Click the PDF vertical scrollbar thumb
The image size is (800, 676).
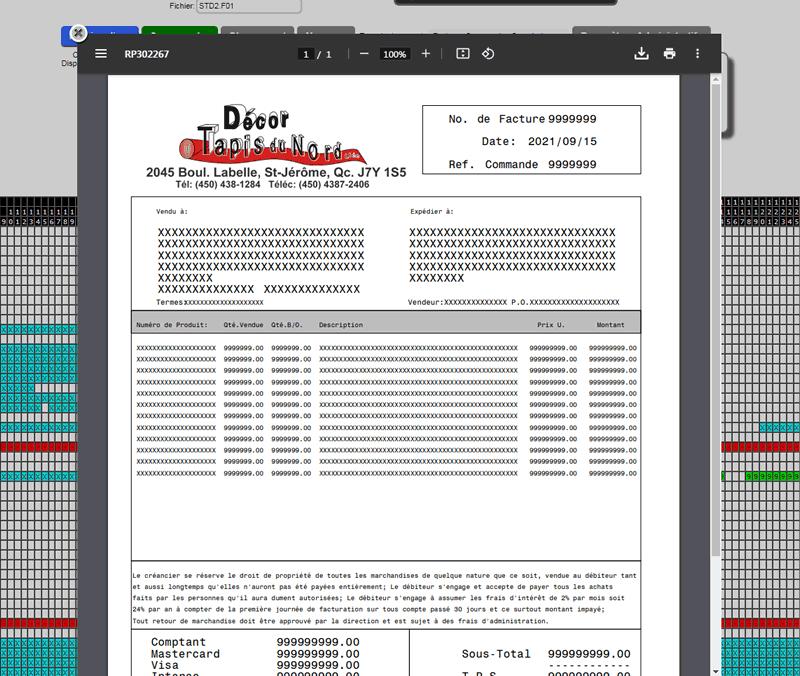tap(715, 320)
